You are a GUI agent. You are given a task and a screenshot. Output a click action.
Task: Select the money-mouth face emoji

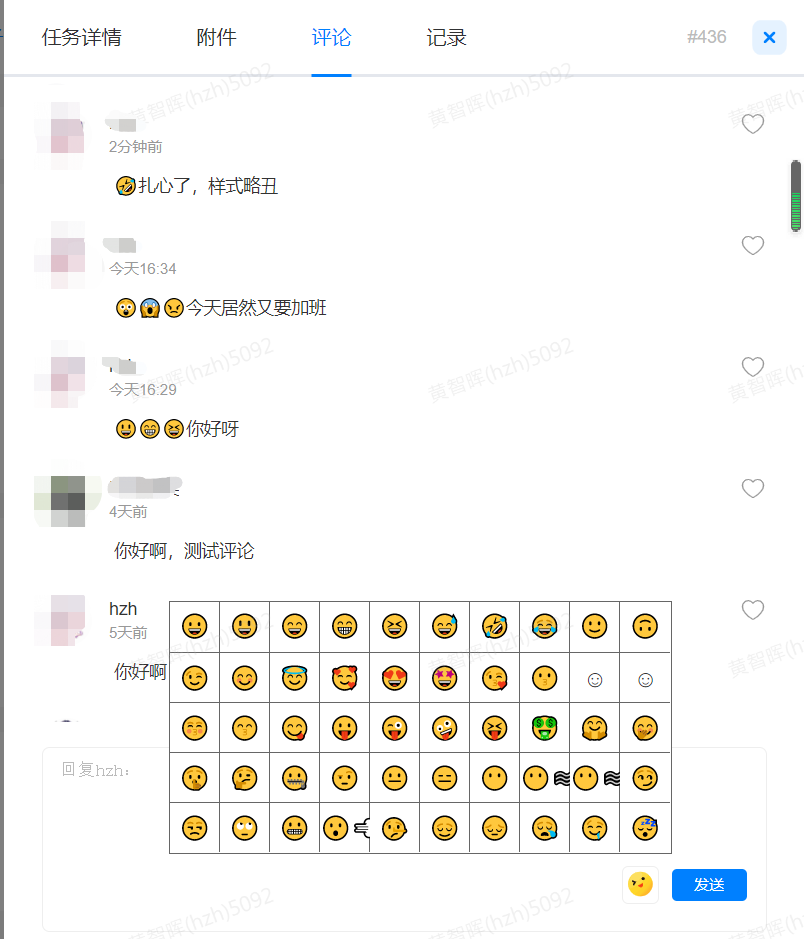tap(544, 728)
